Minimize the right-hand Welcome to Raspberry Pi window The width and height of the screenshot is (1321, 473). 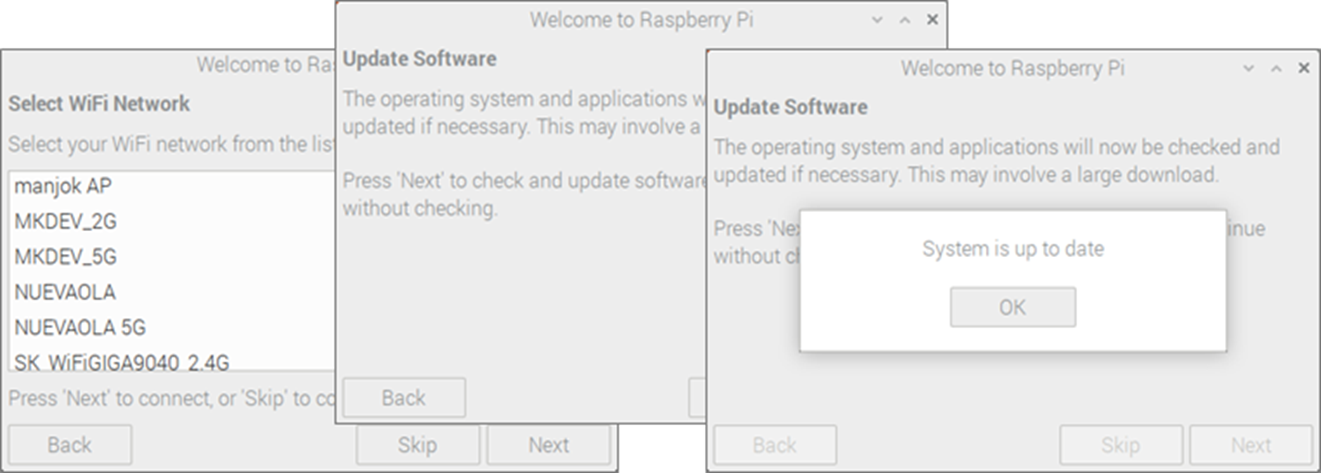click(1249, 68)
